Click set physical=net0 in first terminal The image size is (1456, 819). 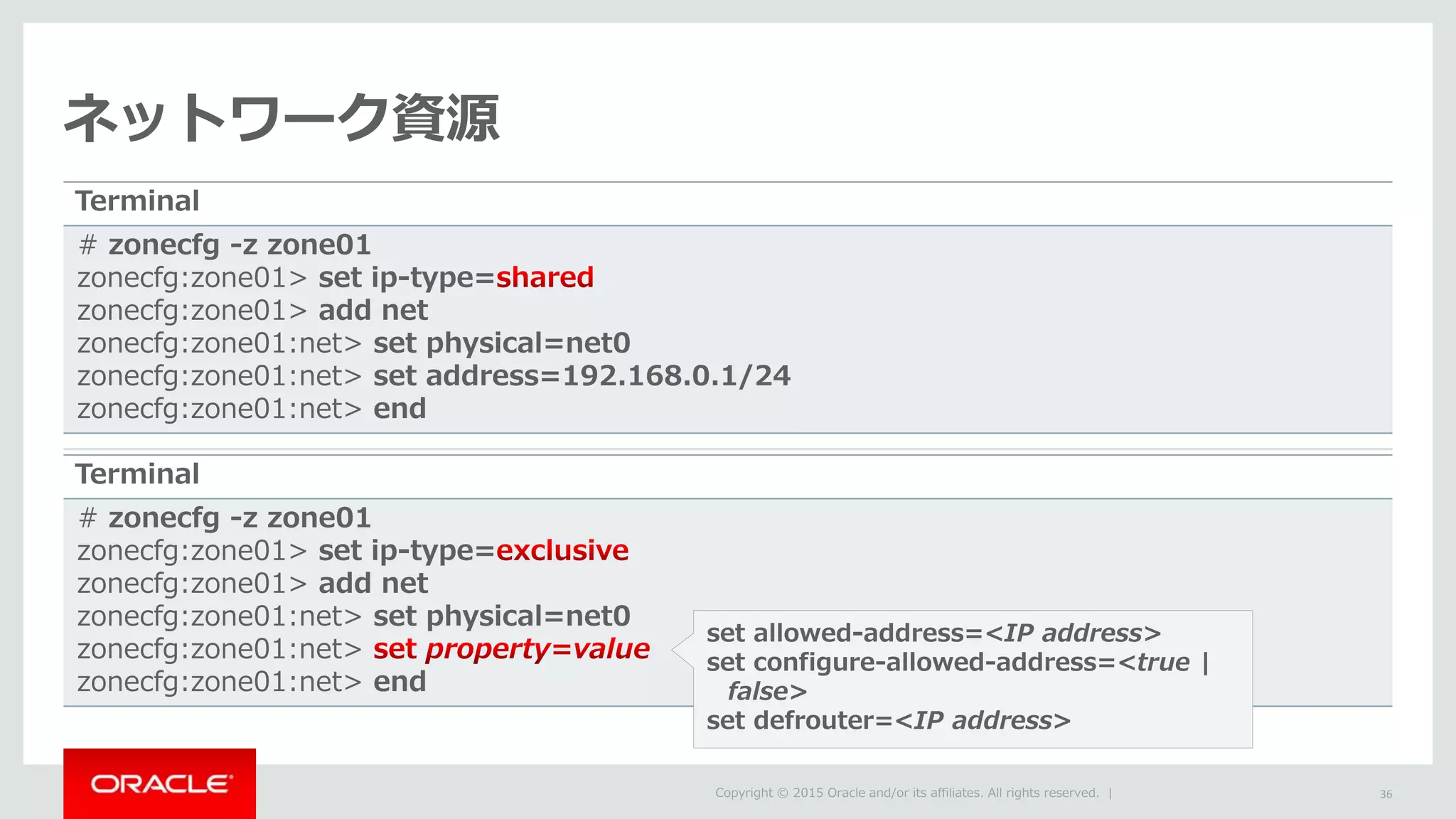[x=502, y=343]
